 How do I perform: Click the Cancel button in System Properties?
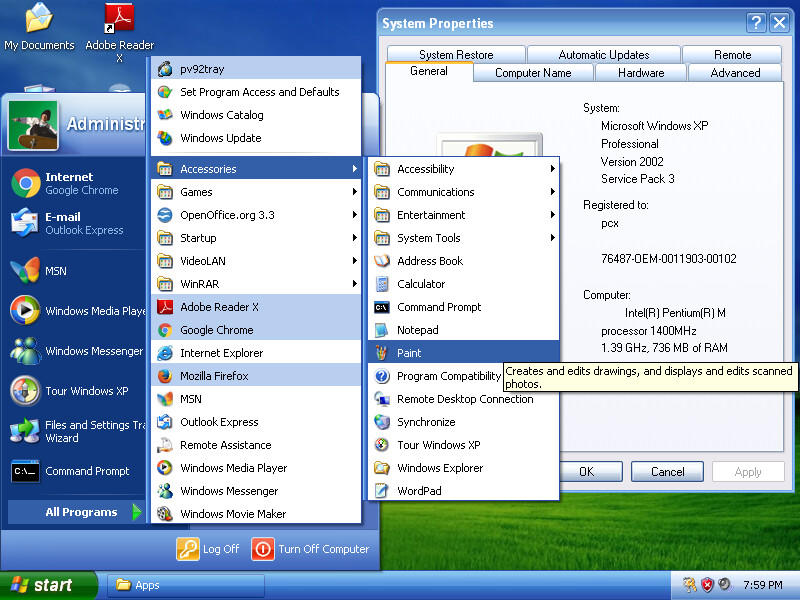click(x=667, y=471)
